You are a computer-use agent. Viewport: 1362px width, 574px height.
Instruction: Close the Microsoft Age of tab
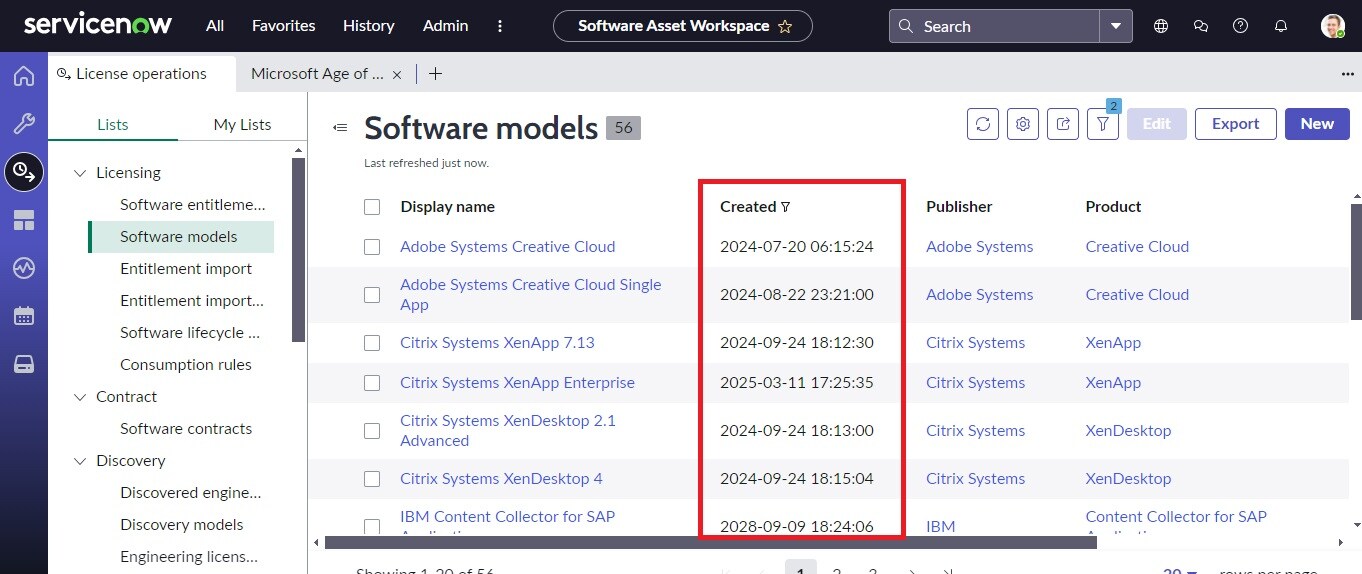pyautogui.click(x=397, y=74)
